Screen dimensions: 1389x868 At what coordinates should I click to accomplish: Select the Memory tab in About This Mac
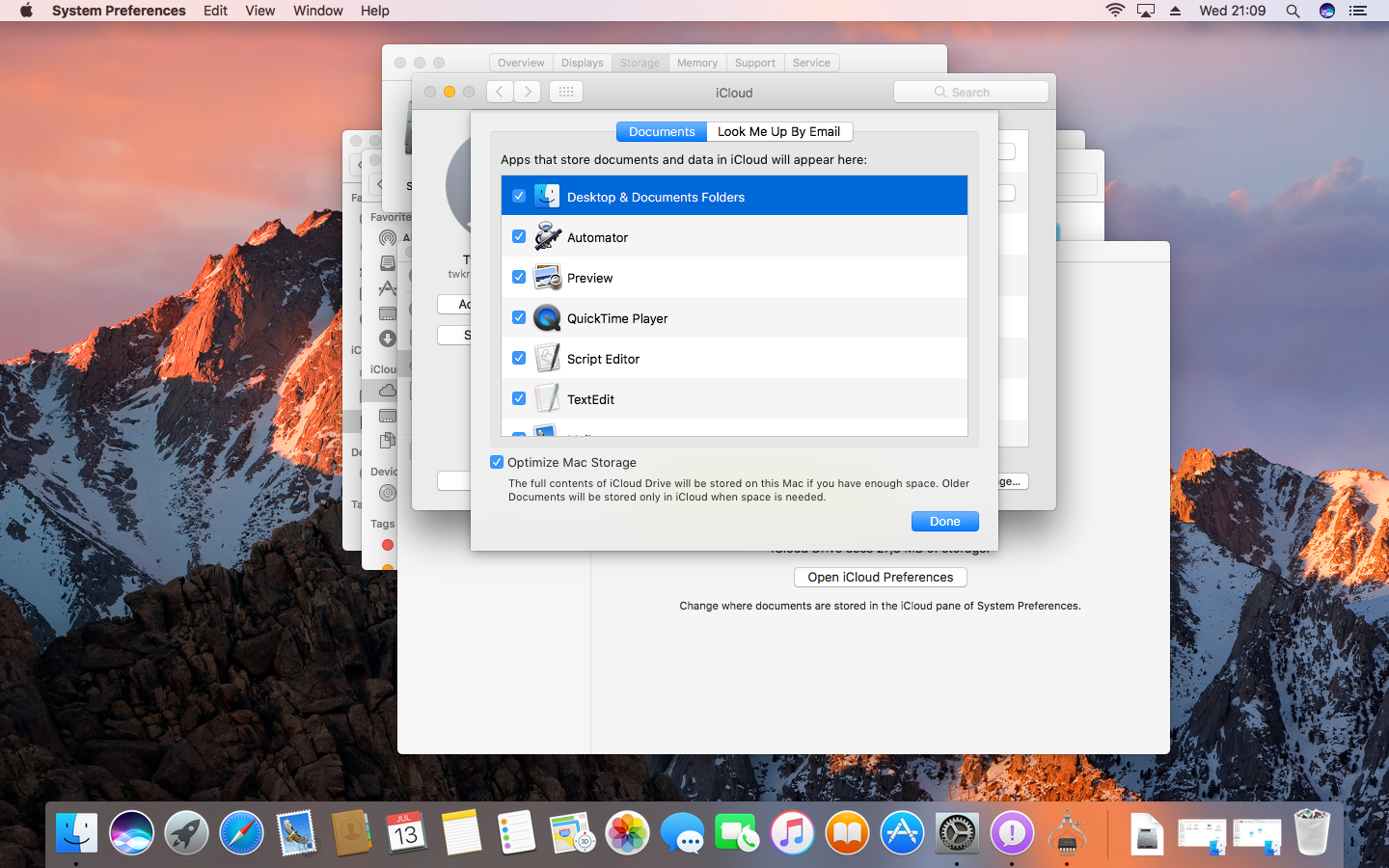[x=697, y=63]
